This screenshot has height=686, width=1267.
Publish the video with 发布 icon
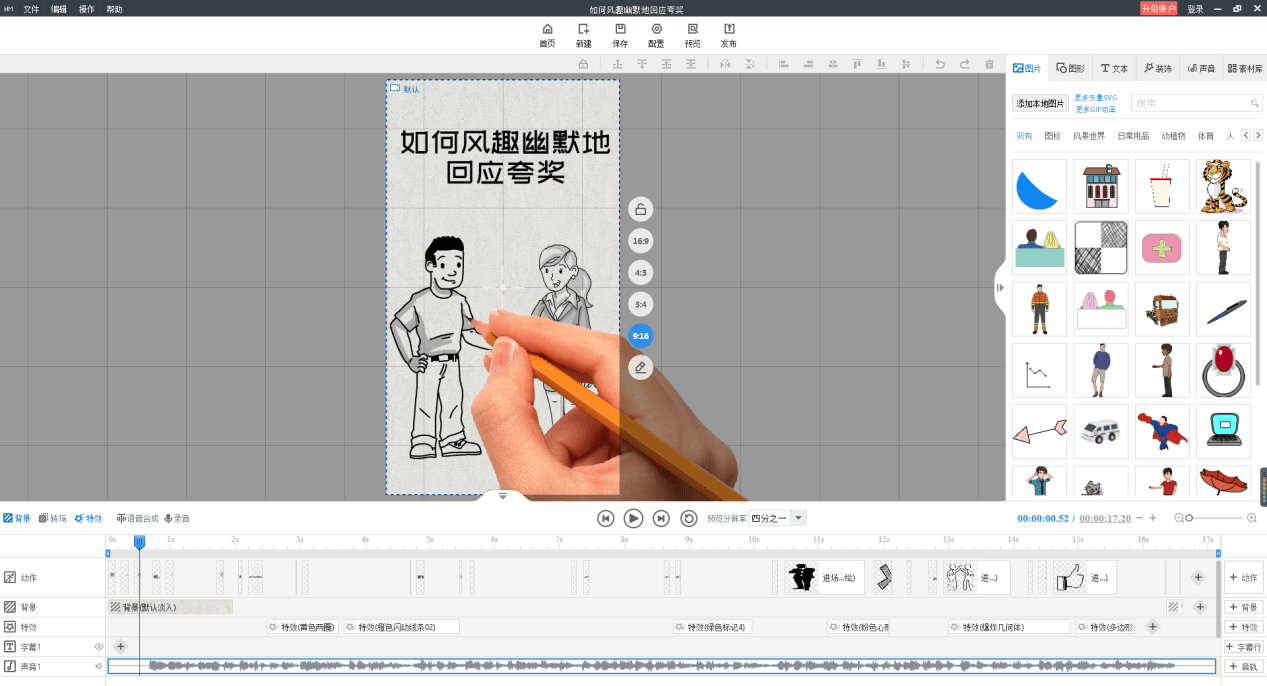click(x=729, y=36)
